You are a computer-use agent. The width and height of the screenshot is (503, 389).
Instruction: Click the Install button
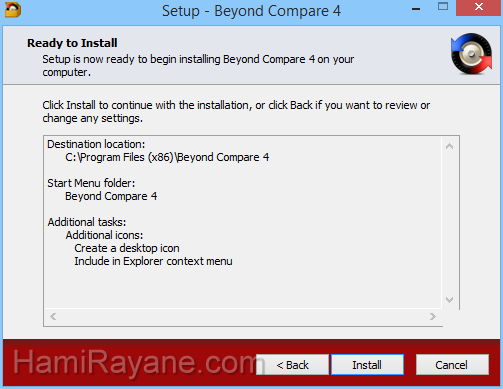367,365
